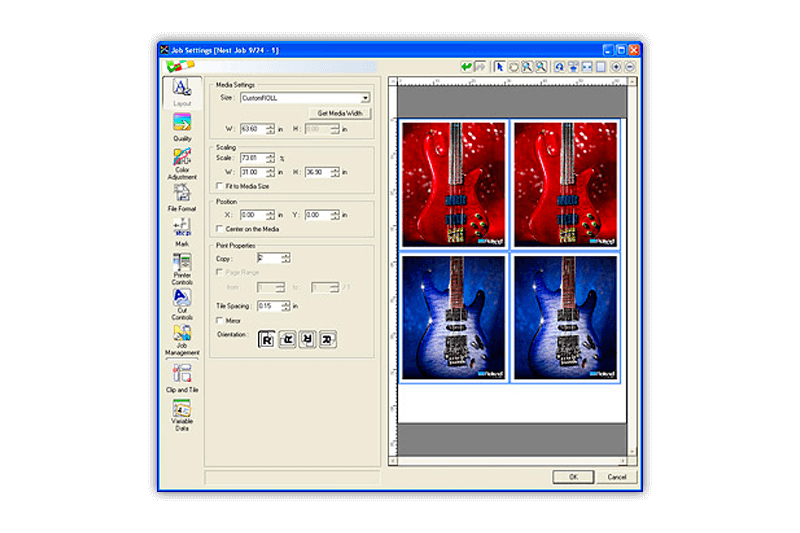Enable Fit to Media Size checkbox
The height and width of the screenshot is (533, 800).
coord(220,186)
